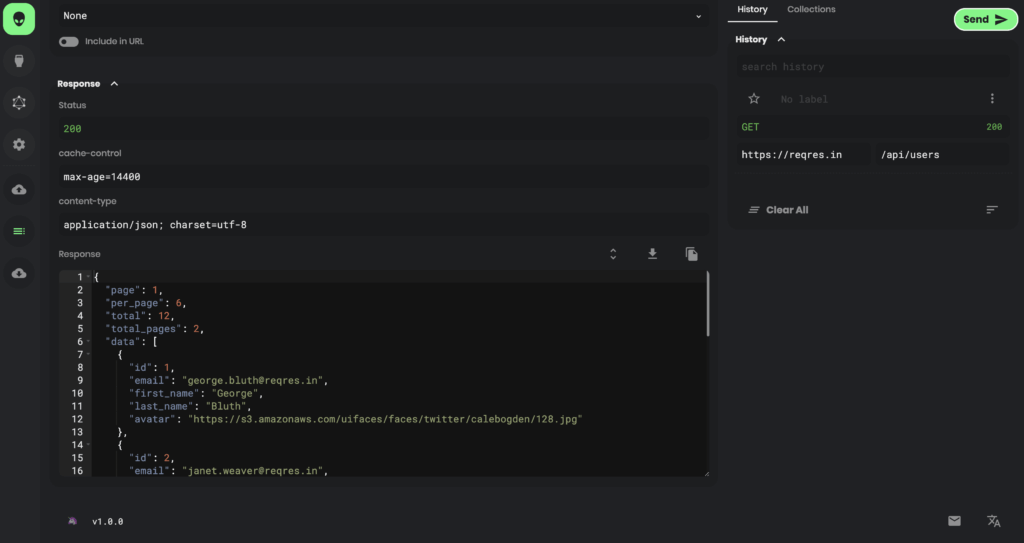Open the GraphQL page icon in sidebar
1024x543 pixels.
(x=19, y=103)
